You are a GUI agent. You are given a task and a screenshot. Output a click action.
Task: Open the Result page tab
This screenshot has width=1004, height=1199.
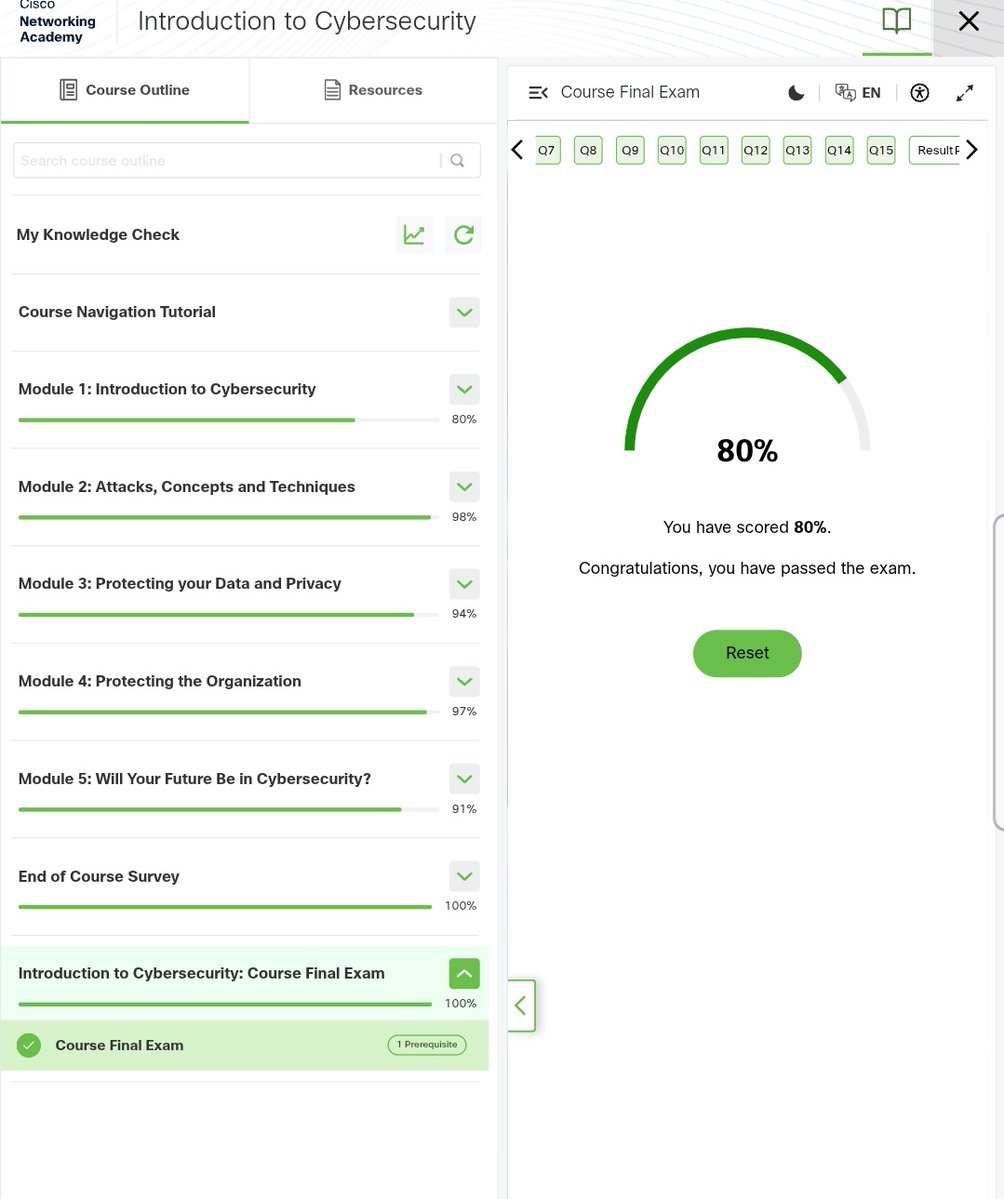935,151
